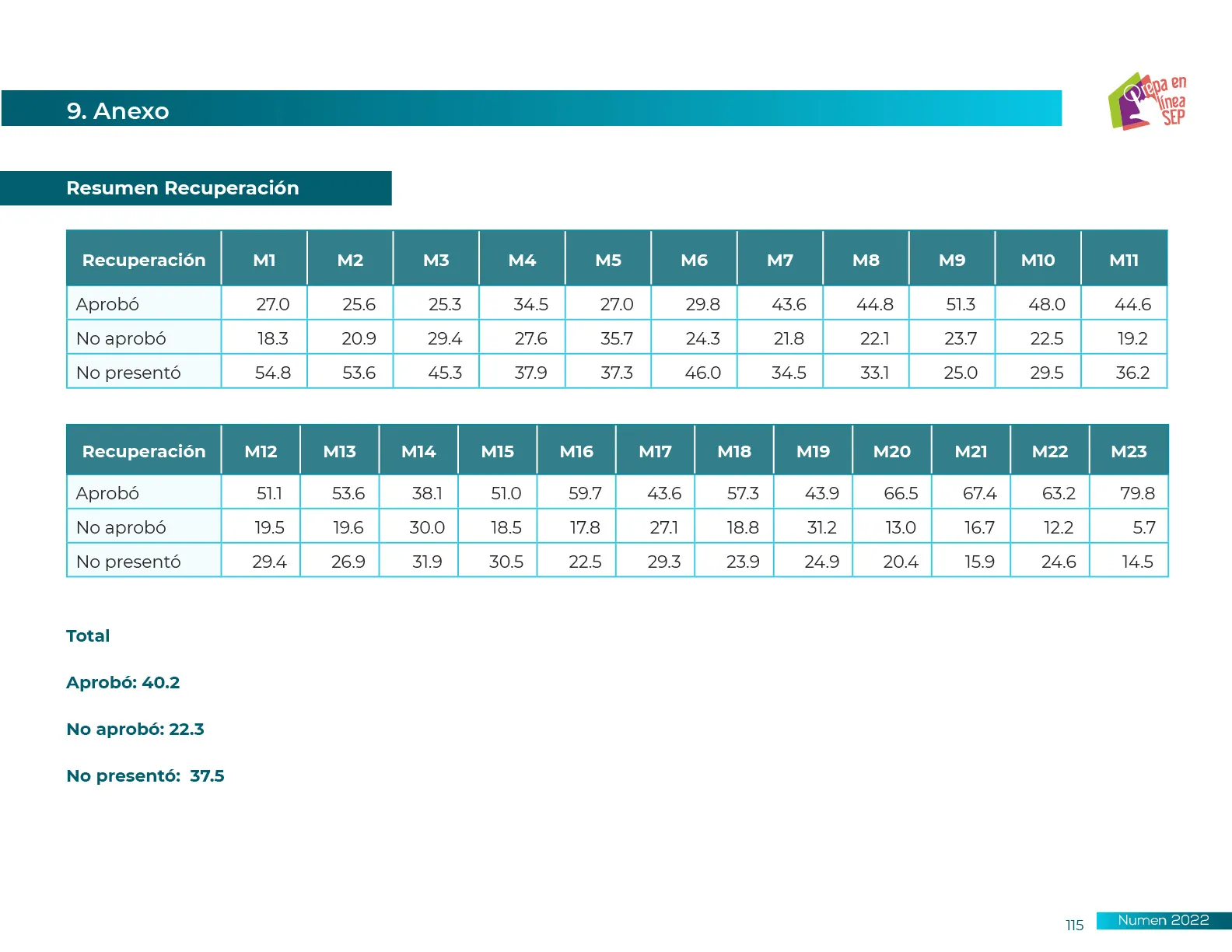
Task: Select Aprobó row label in first table
Action: point(107,304)
